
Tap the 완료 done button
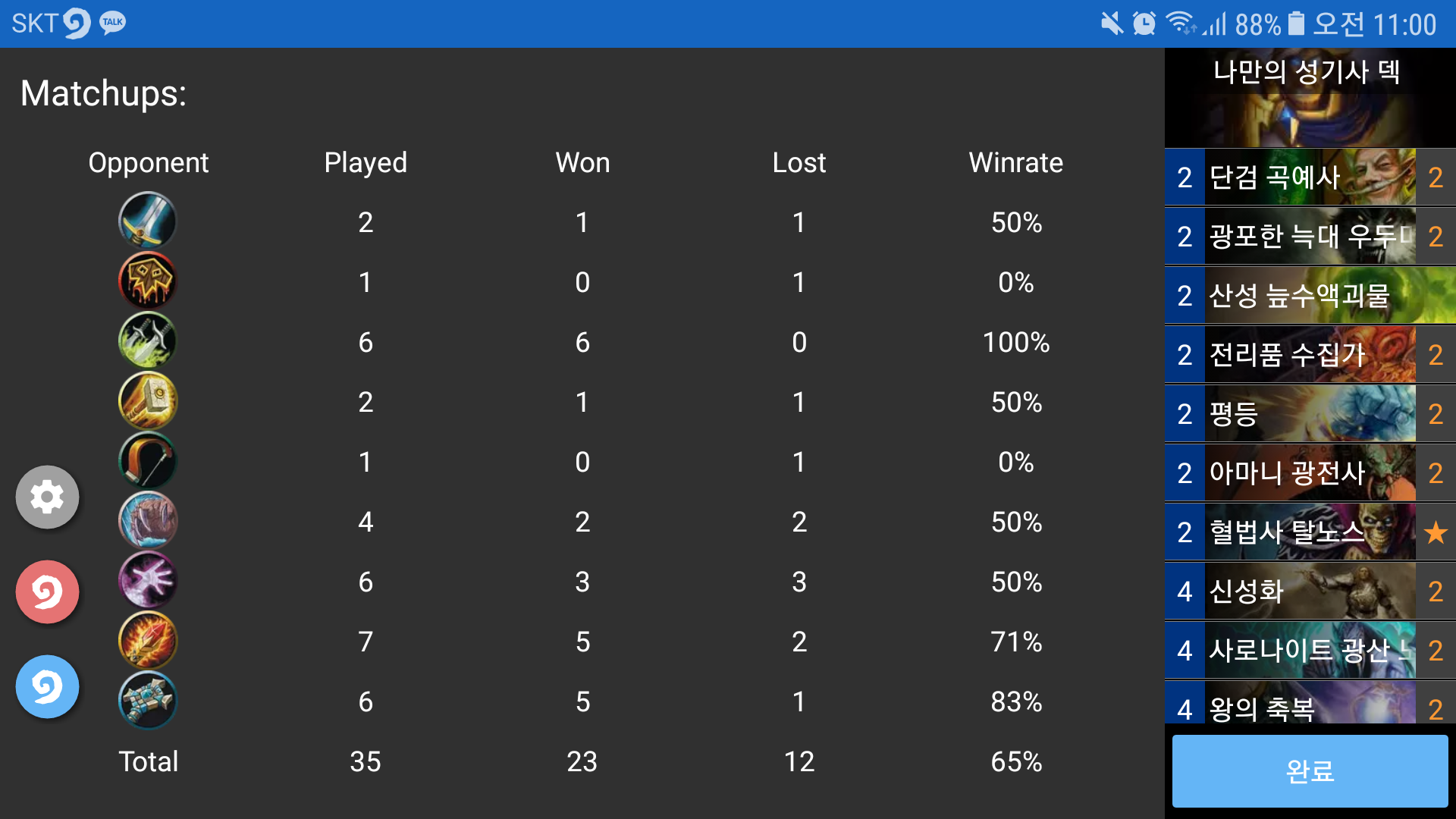pyautogui.click(x=1310, y=770)
